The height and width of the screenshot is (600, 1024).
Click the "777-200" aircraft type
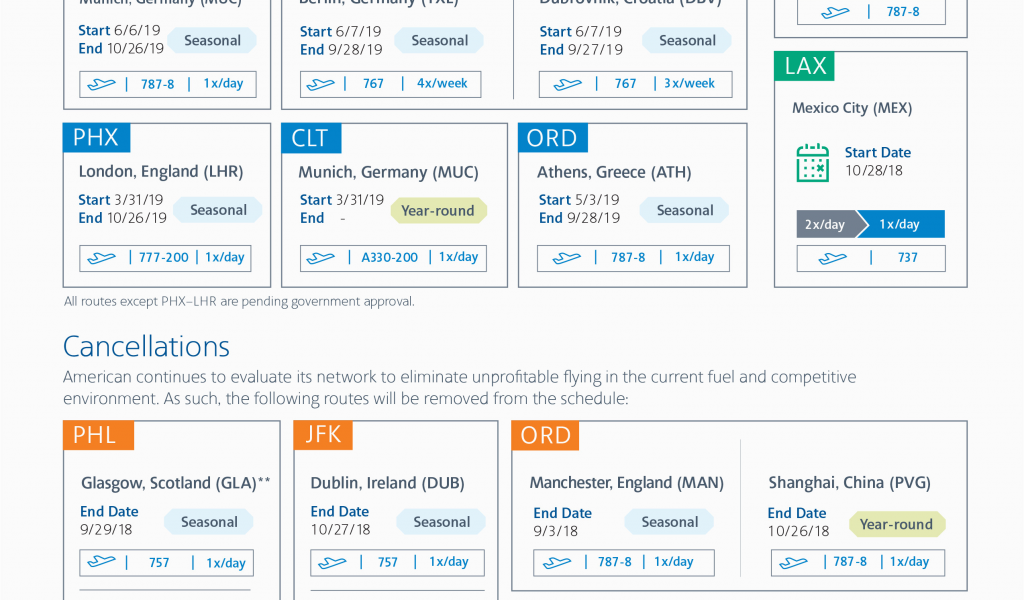163,258
